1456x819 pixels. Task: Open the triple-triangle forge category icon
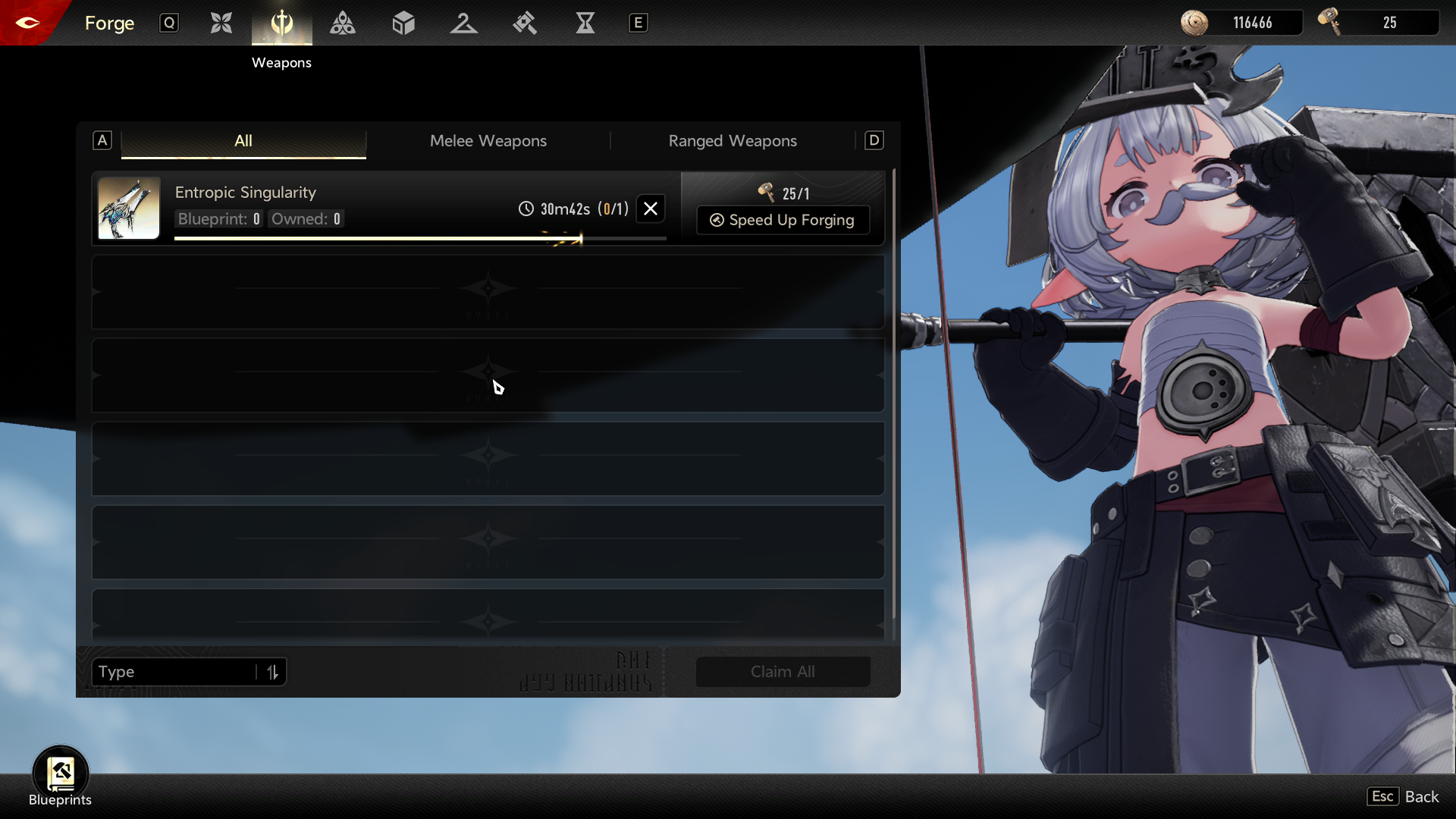pos(343,23)
